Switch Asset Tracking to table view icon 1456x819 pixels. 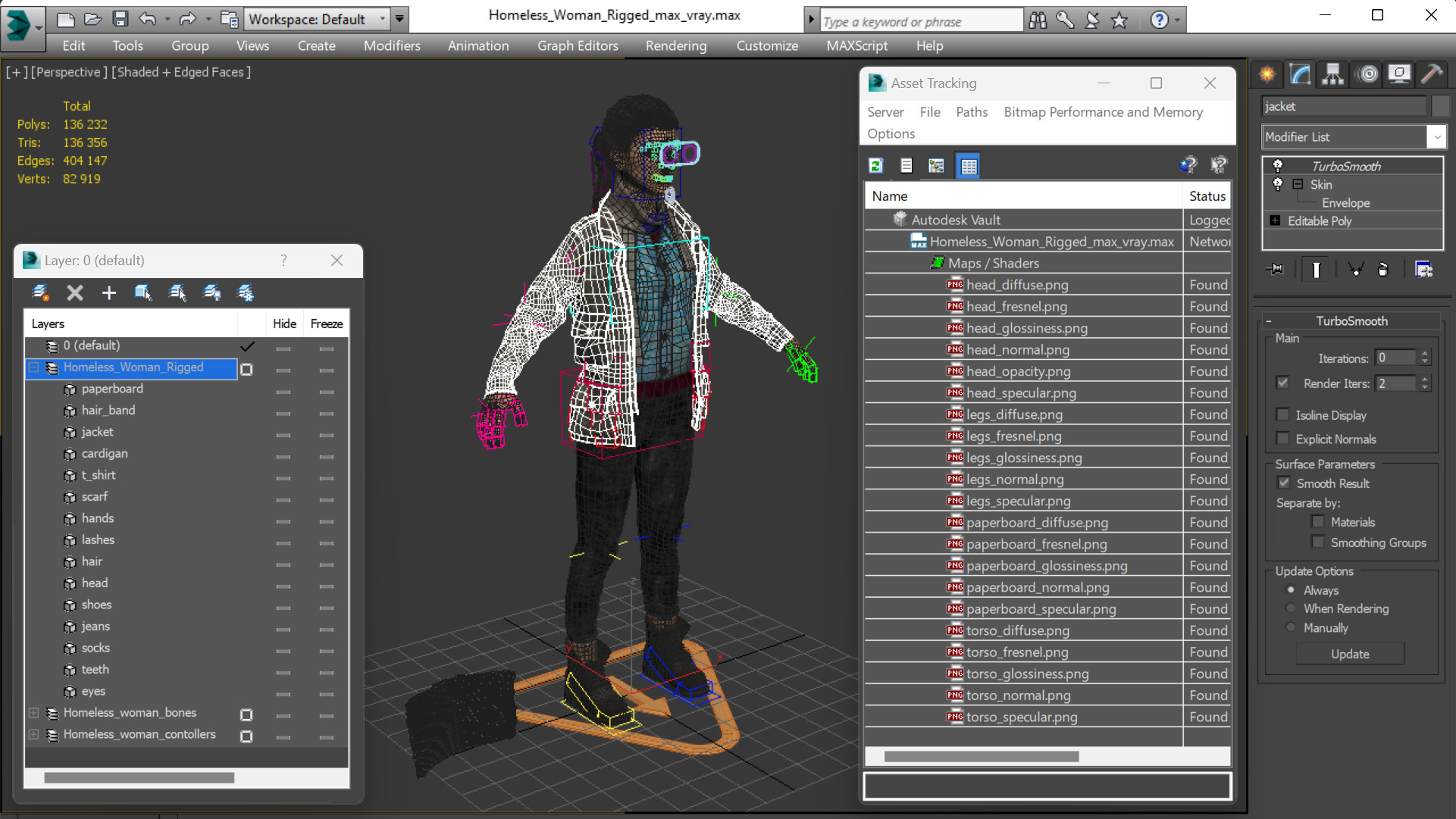pyautogui.click(x=968, y=165)
